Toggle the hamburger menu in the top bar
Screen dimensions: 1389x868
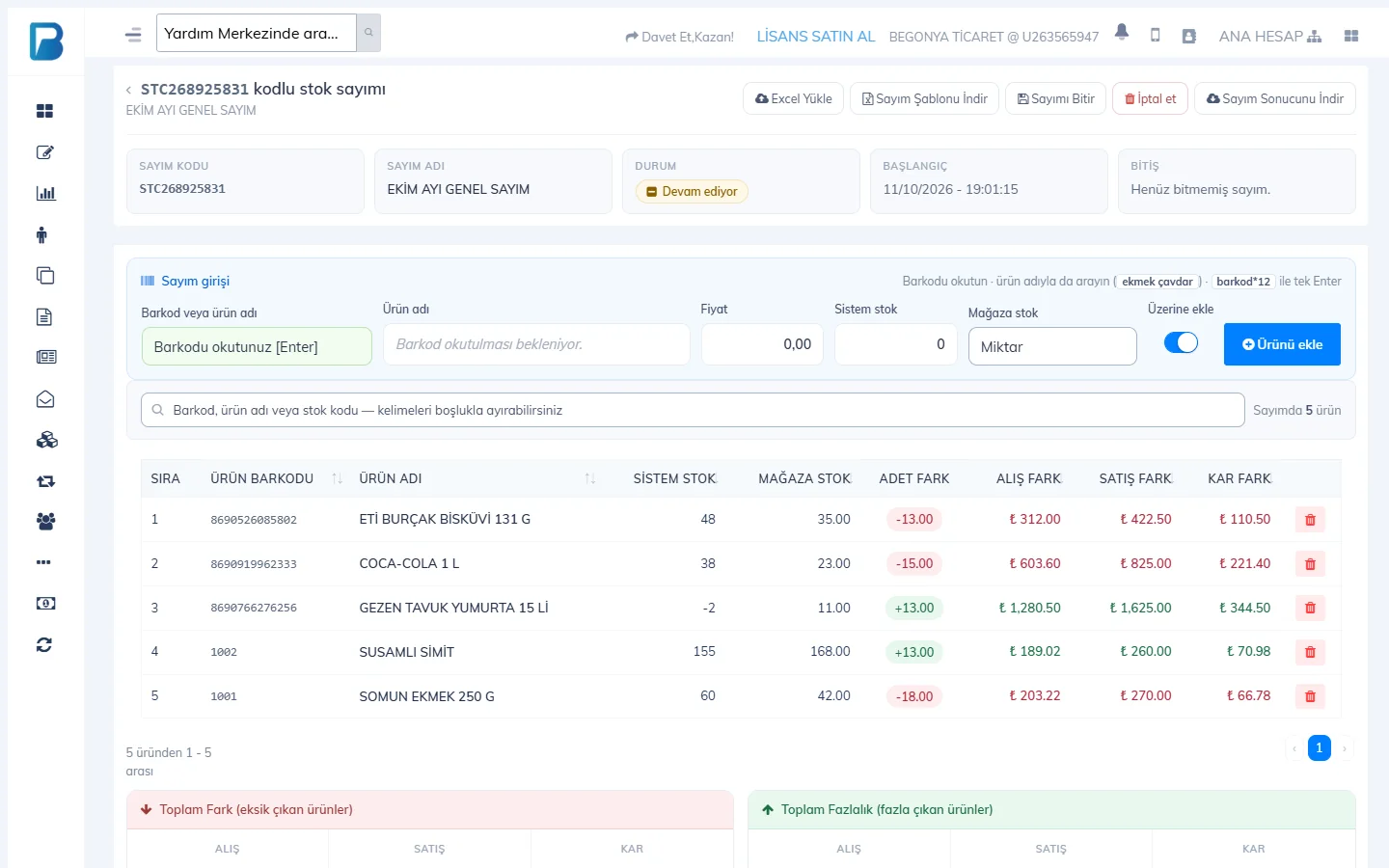pyautogui.click(x=133, y=35)
